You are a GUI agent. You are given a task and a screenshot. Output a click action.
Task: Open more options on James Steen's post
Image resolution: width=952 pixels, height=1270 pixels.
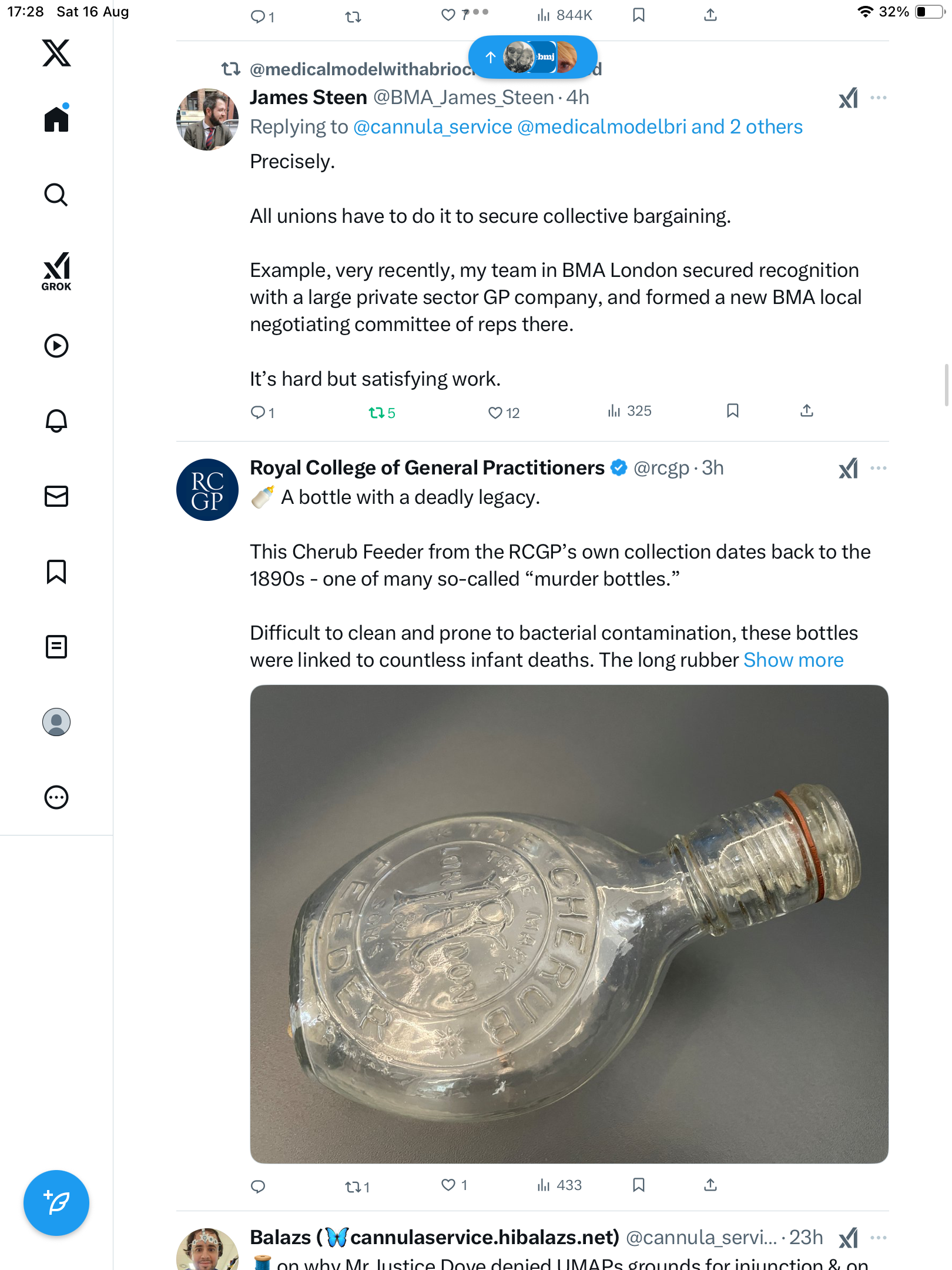point(879,98)
